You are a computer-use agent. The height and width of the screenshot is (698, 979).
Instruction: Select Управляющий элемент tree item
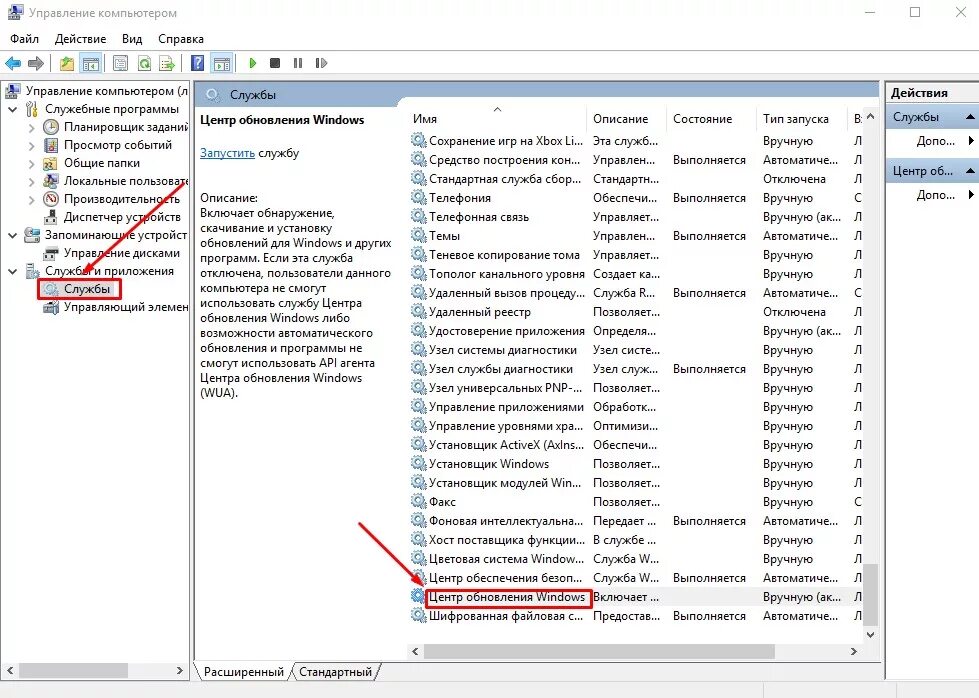pos(125,307)
